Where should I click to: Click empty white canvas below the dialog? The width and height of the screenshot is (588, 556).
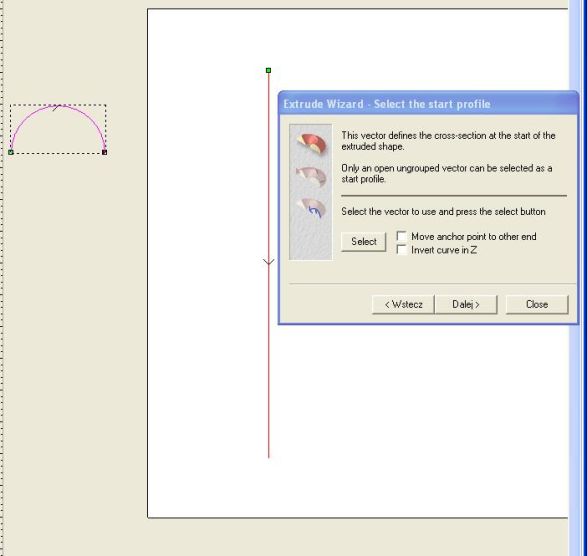point(412,412)
